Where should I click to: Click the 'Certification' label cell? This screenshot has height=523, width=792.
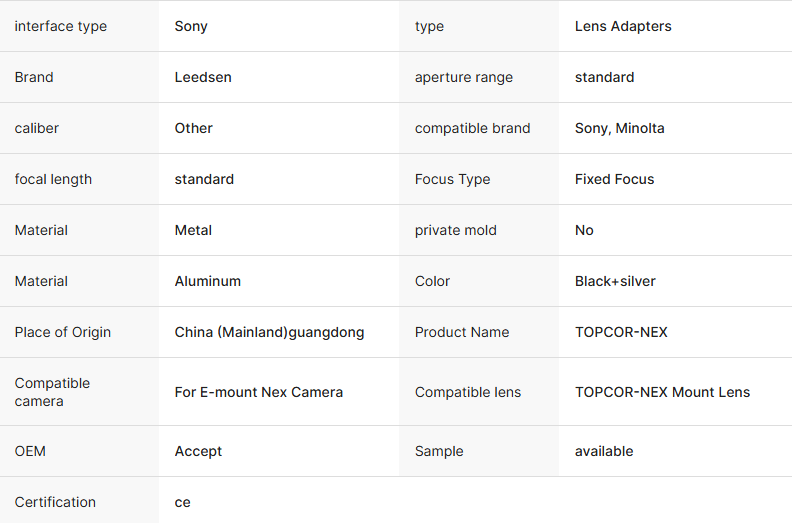click(56, 502)
